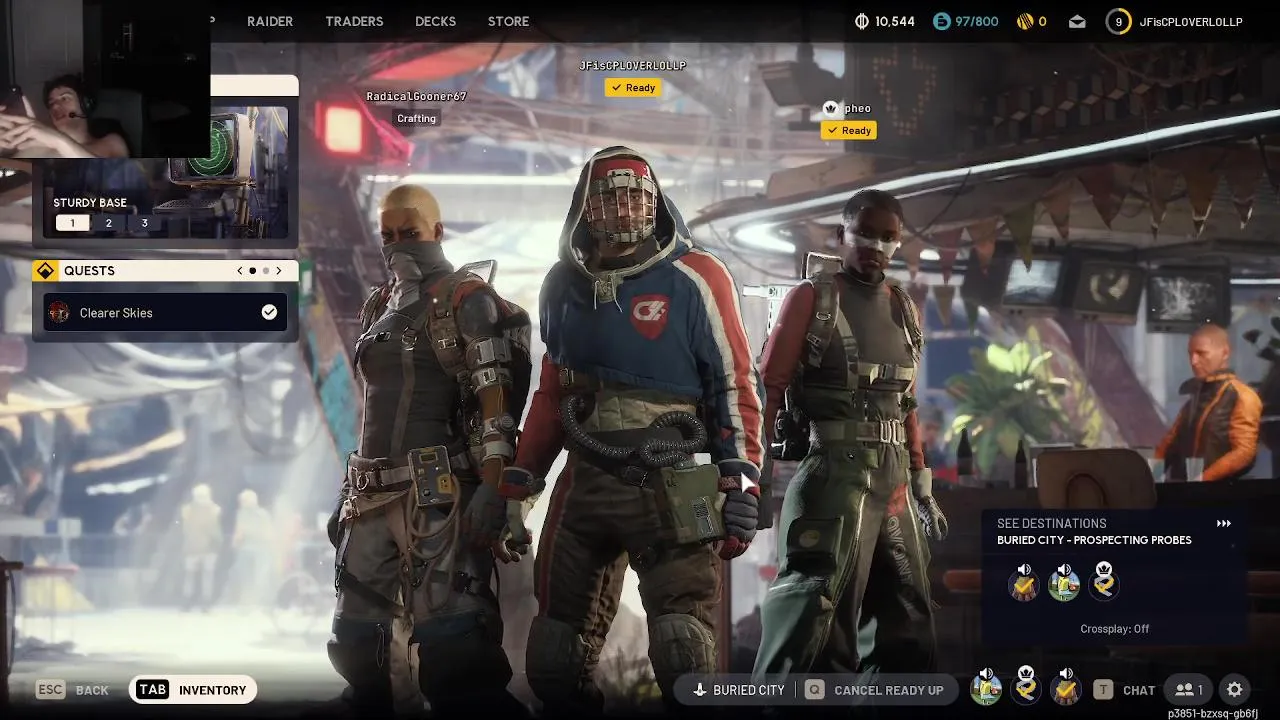Screen dimensions: 1280x720
Task: Open the Inventory with the TAB button
Action: tap(193, 690)
